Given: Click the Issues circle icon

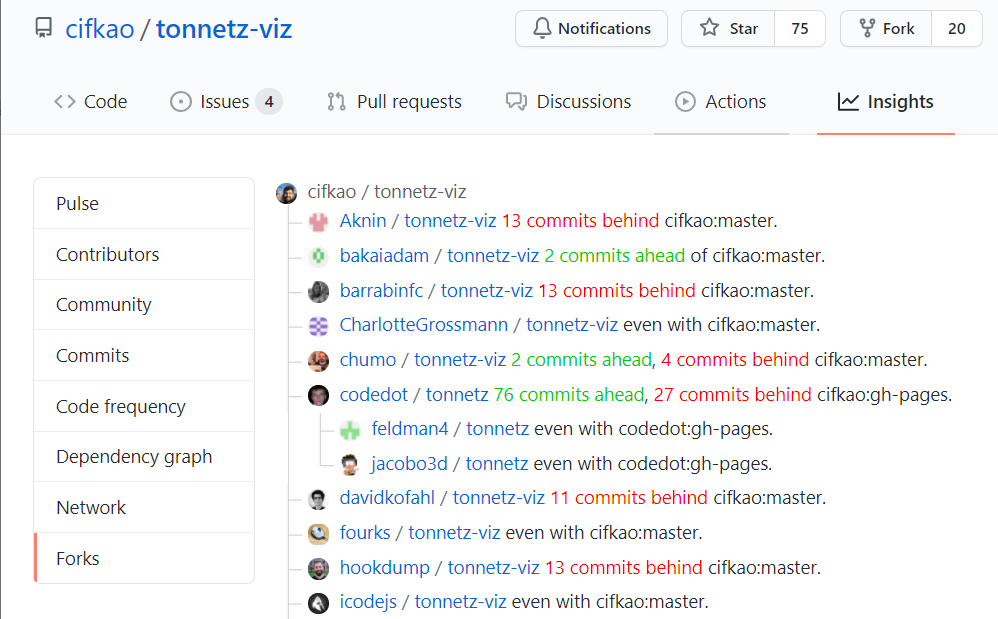Looking at the screenshot, I should (181, 102).
